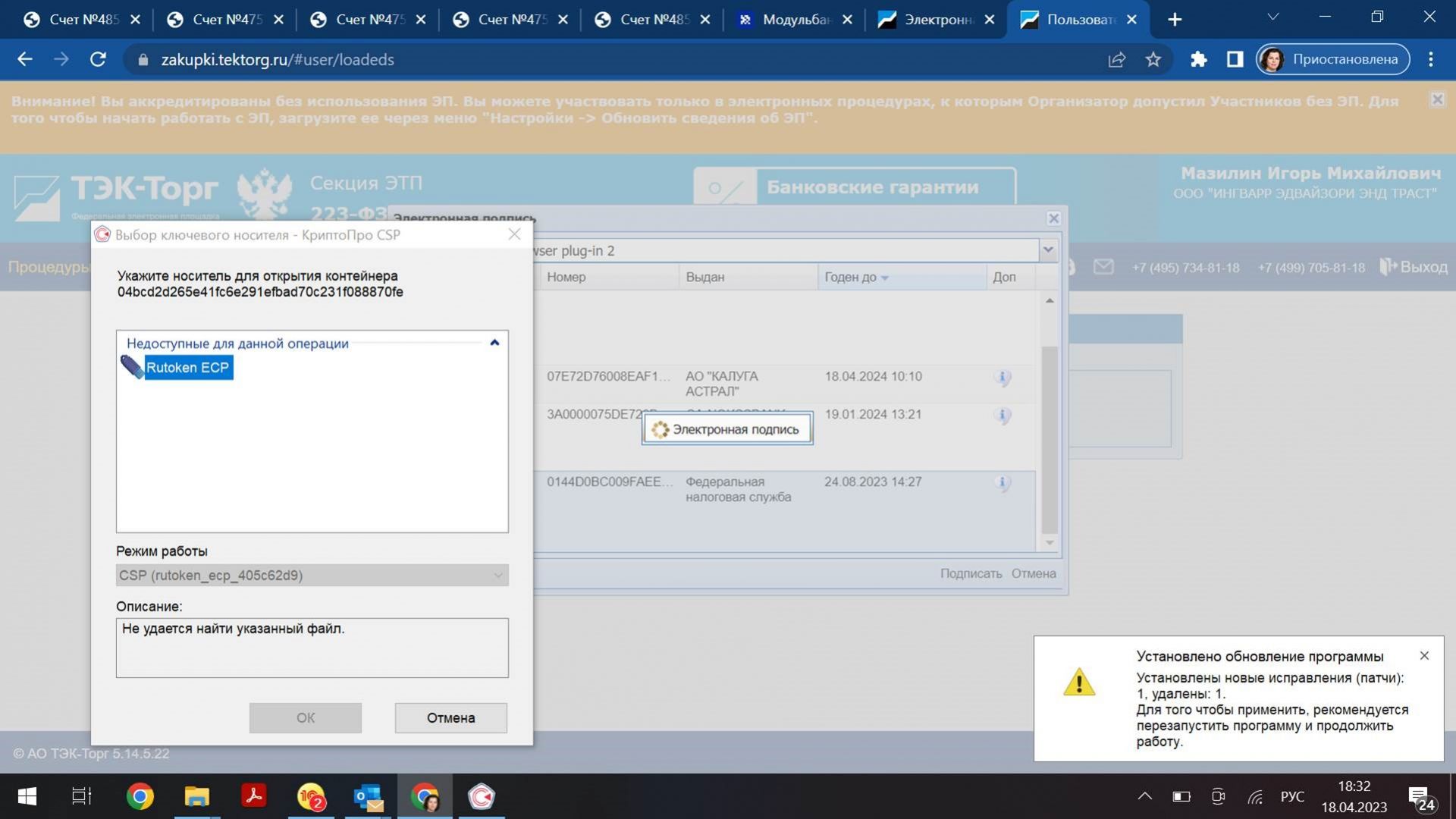Log out via the Выход link

pos(1414,267)
